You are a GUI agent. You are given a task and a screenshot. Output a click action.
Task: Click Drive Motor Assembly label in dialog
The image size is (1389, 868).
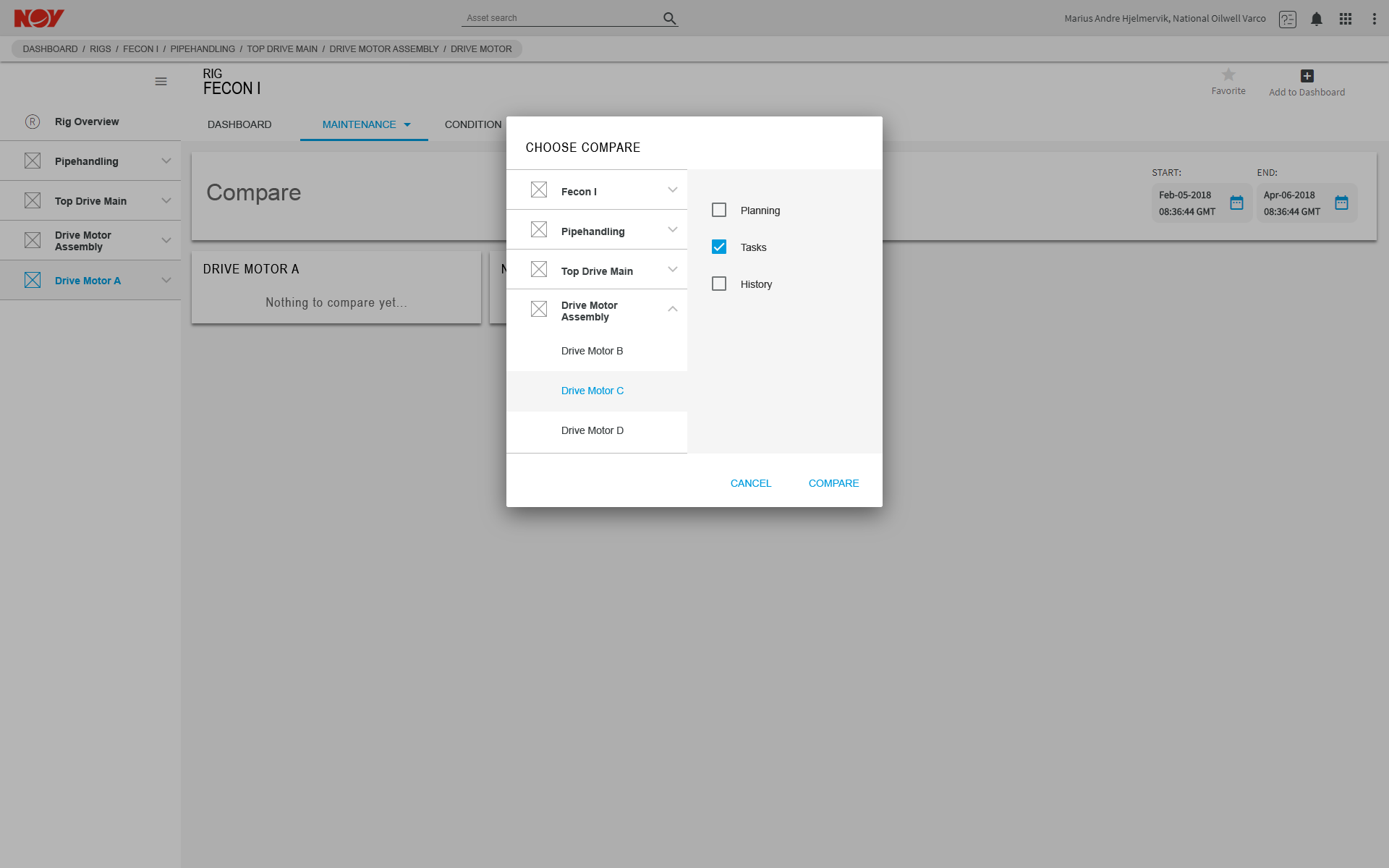590,311
